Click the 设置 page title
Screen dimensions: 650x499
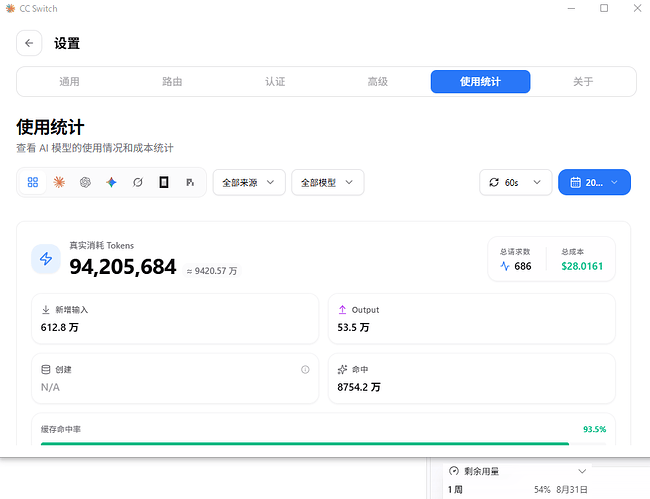coord(67,43)
